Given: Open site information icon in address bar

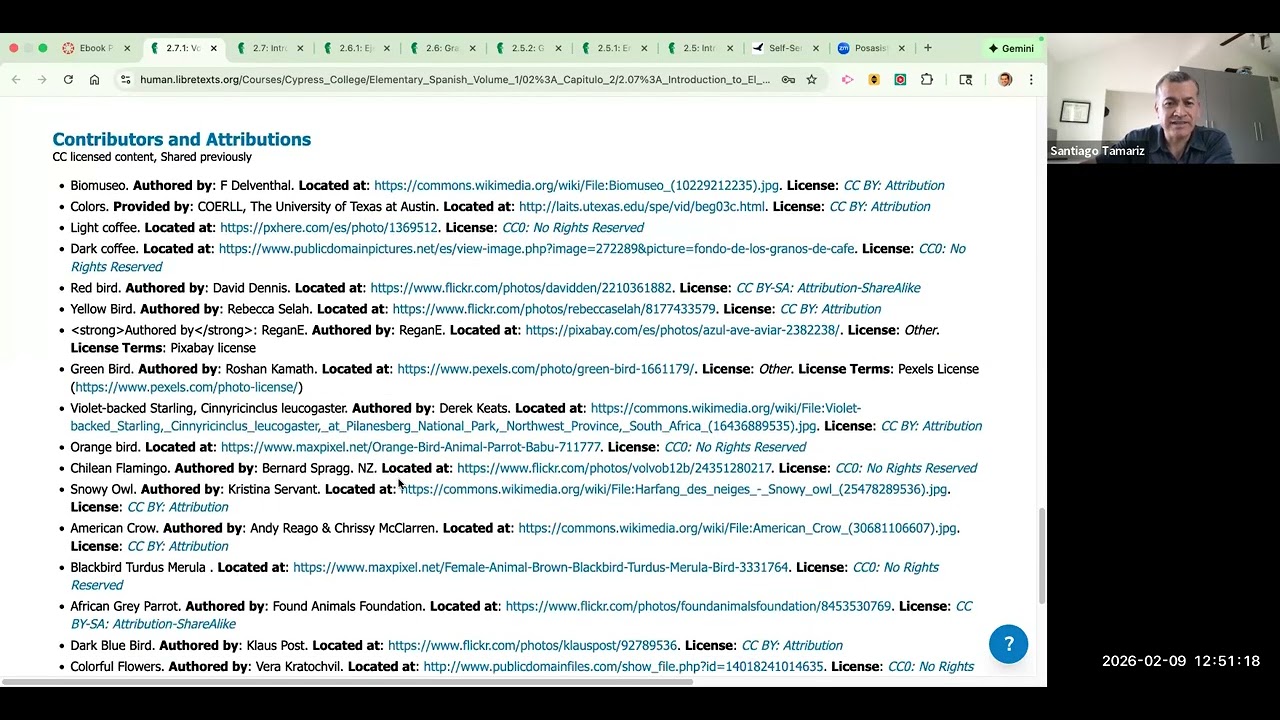Looking at the screenshot, I should pos(125,80).
